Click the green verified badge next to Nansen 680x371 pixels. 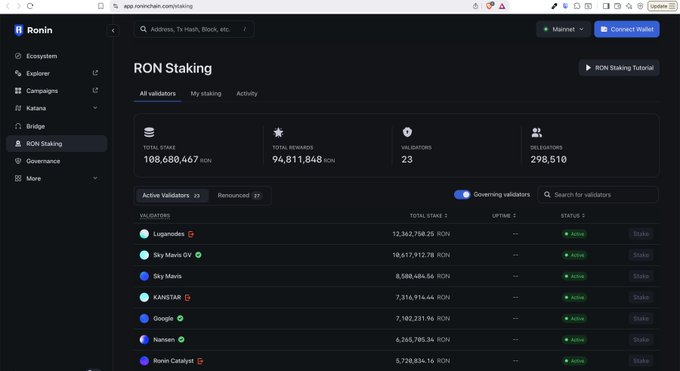click(181, 339)
